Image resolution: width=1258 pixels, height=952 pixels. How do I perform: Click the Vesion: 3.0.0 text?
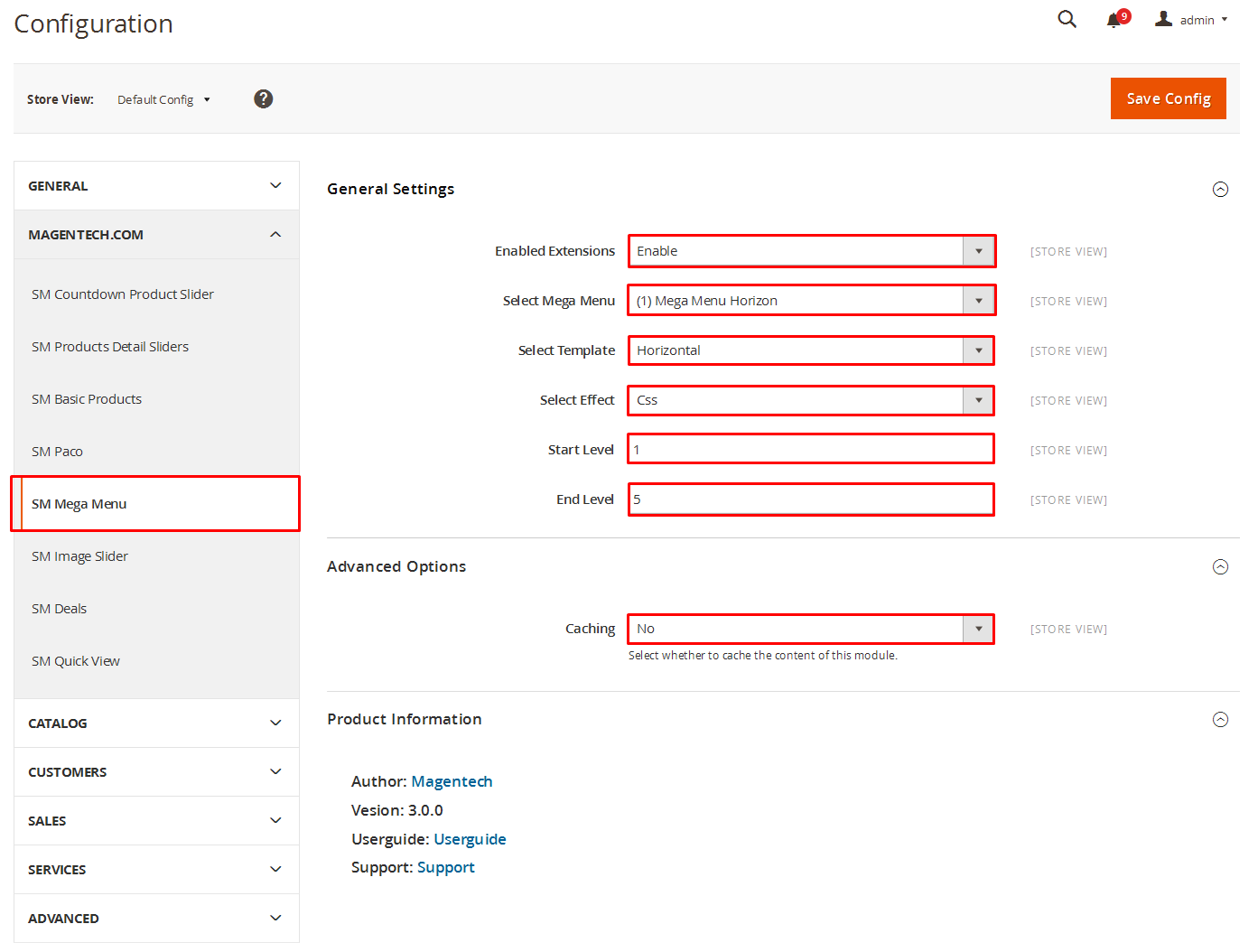pyautogui.click(x=397, y=810)
